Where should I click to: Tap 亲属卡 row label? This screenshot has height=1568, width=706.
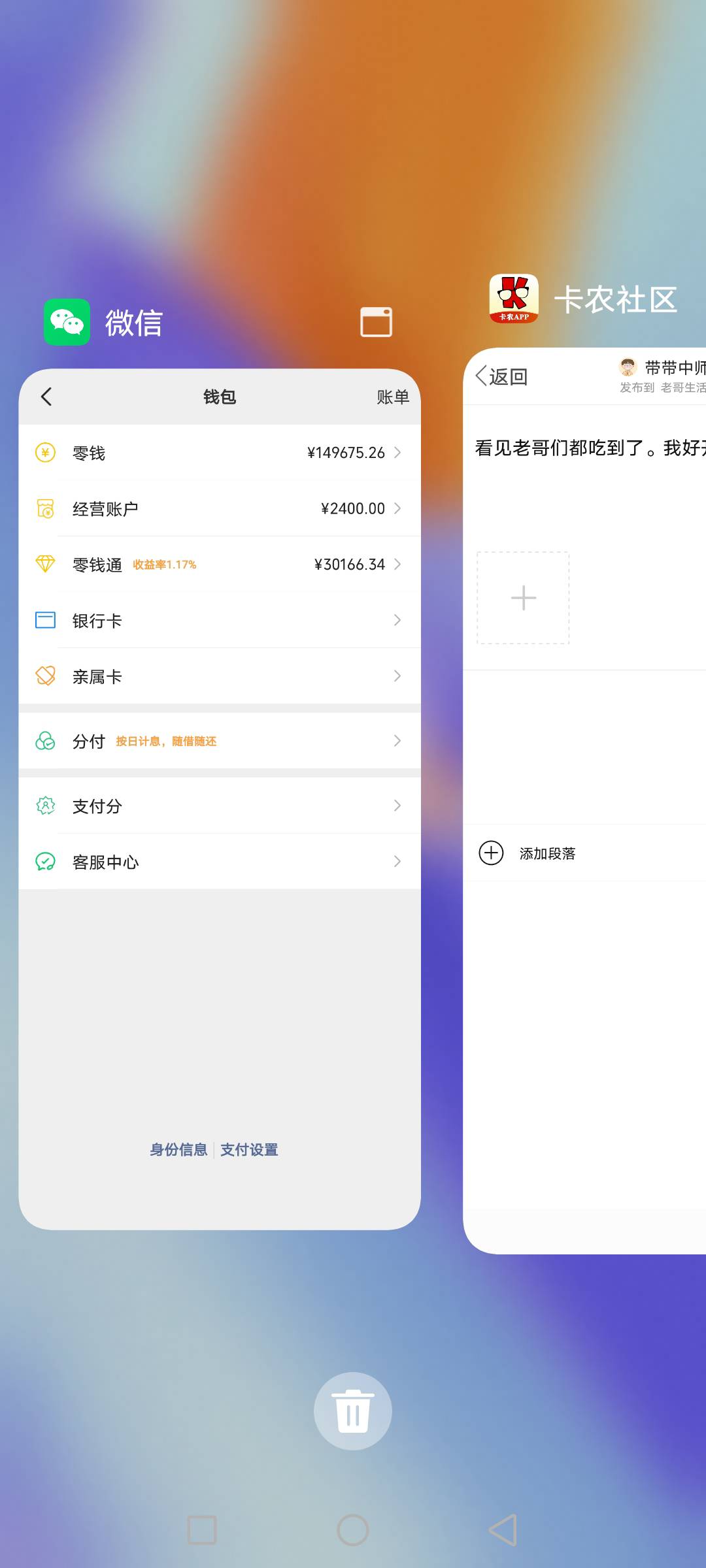(x=97, y=677)
